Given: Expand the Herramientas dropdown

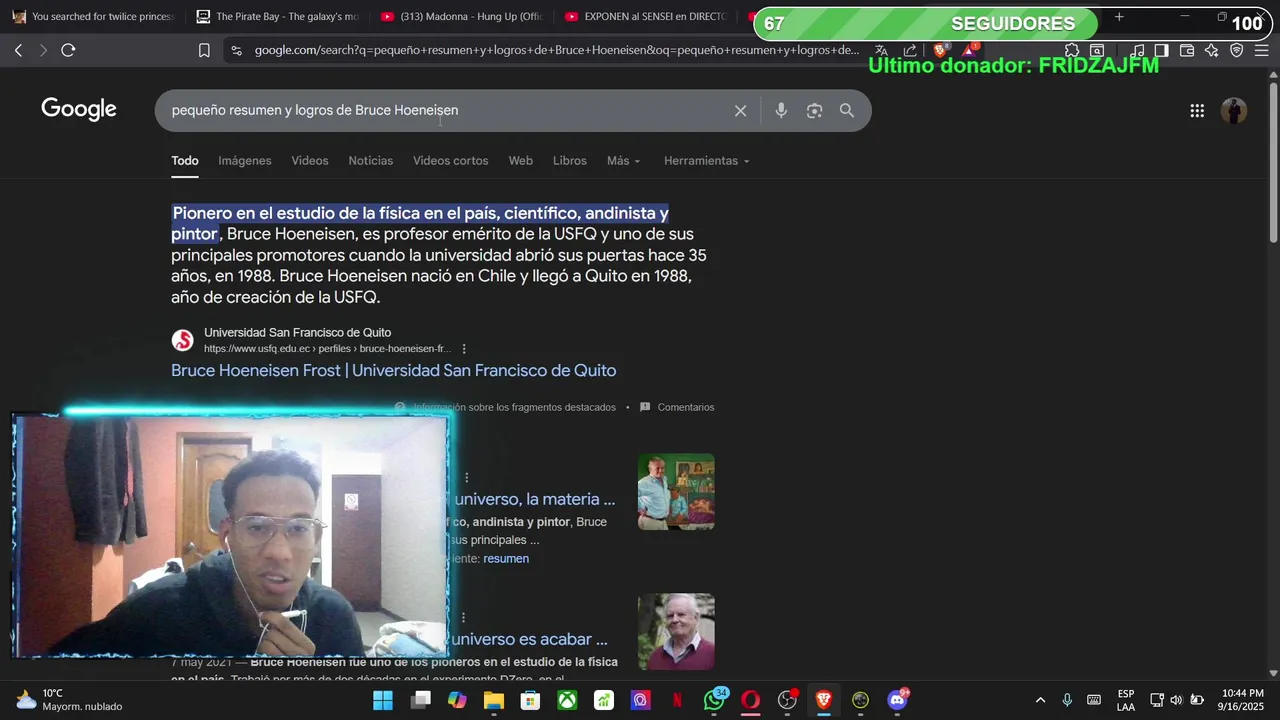Looking at the screenshot, I should pos(707,161).
